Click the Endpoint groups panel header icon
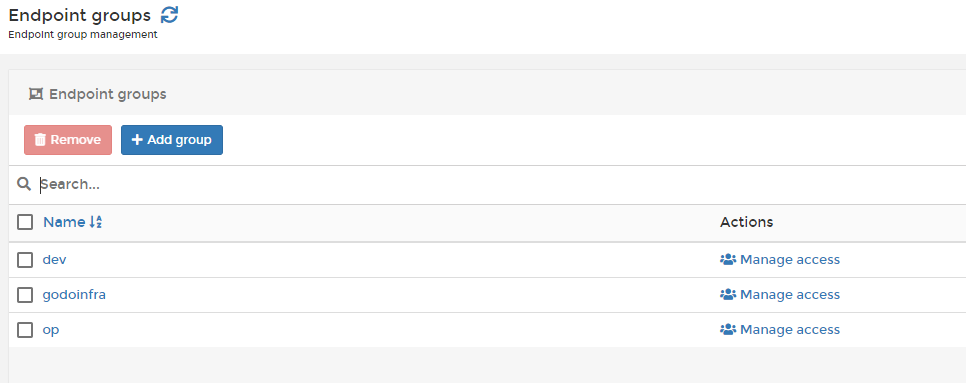The image size is (966, 383). point(36,94)
